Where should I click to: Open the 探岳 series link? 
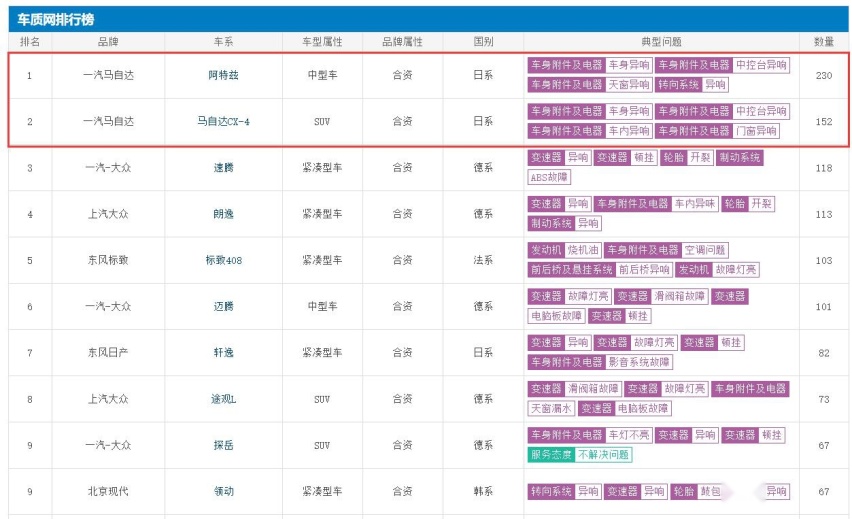pyautogui.click(x=223, y=445)
